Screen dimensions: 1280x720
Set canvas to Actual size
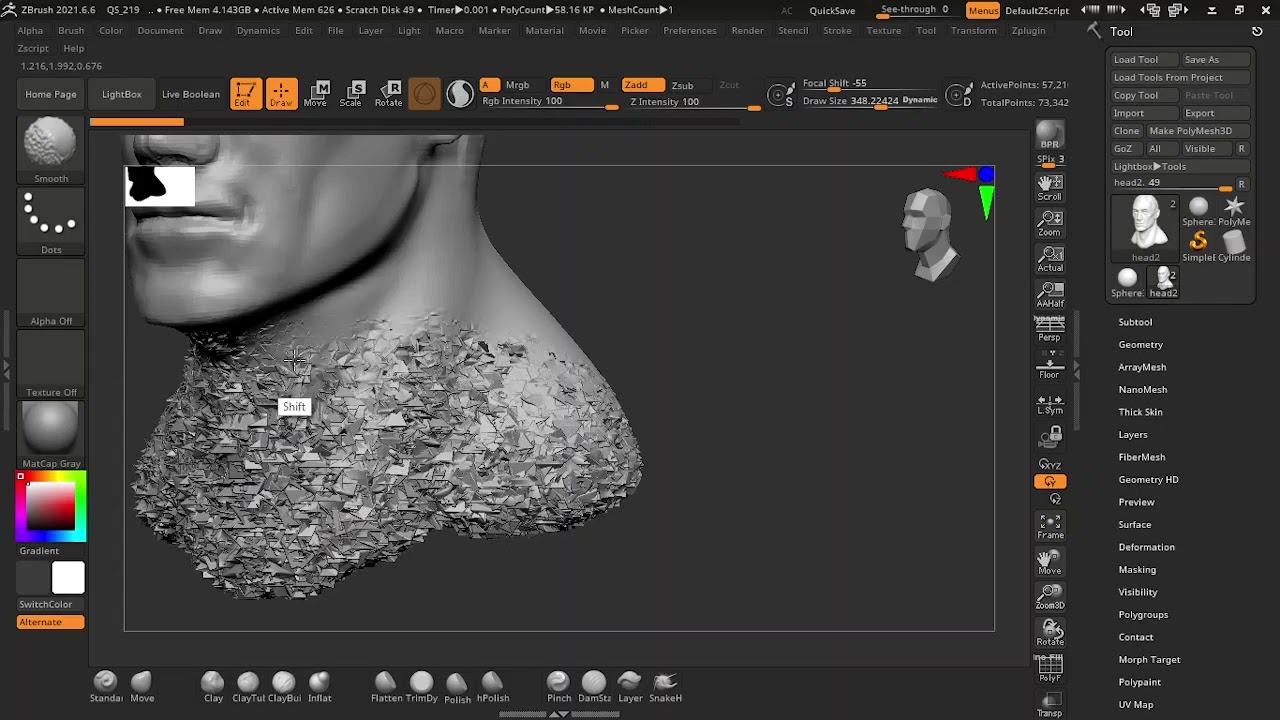point(1049,259)
